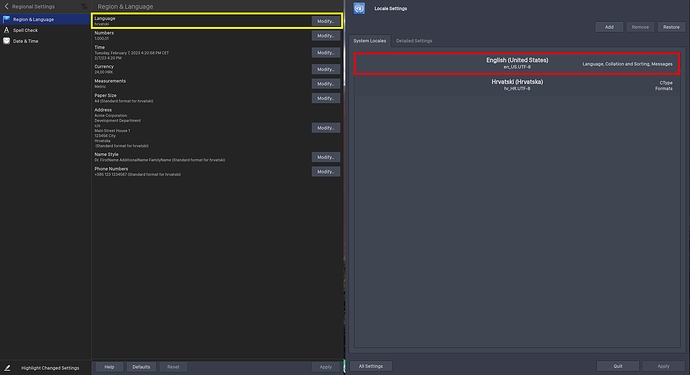The height and width of the screenshot is (375, 690).
Task: Open the sidebar options icon beside Regional Settings
Action: click(x=84, y=7)
